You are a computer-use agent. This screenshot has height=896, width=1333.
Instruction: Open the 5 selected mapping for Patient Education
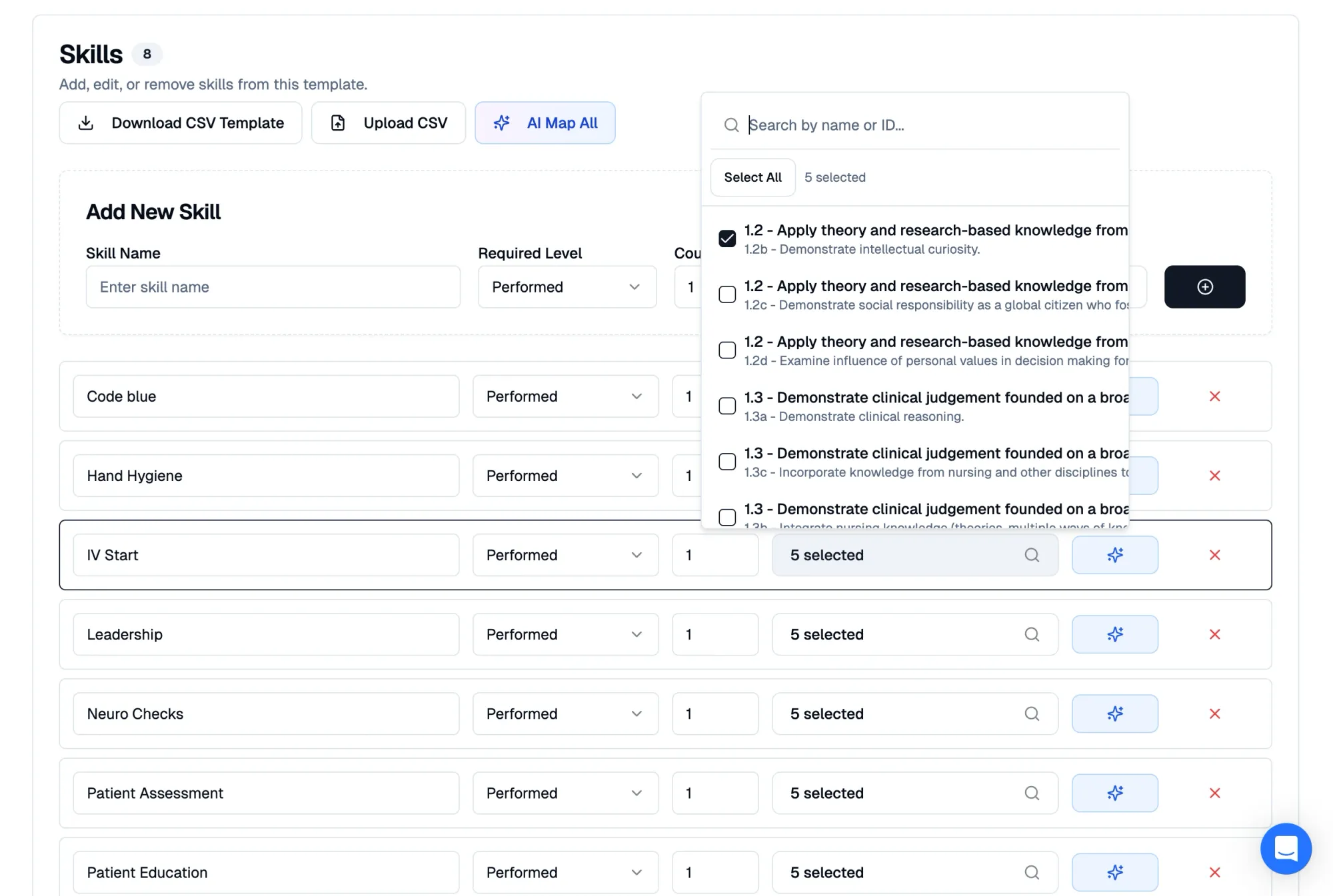914,872
